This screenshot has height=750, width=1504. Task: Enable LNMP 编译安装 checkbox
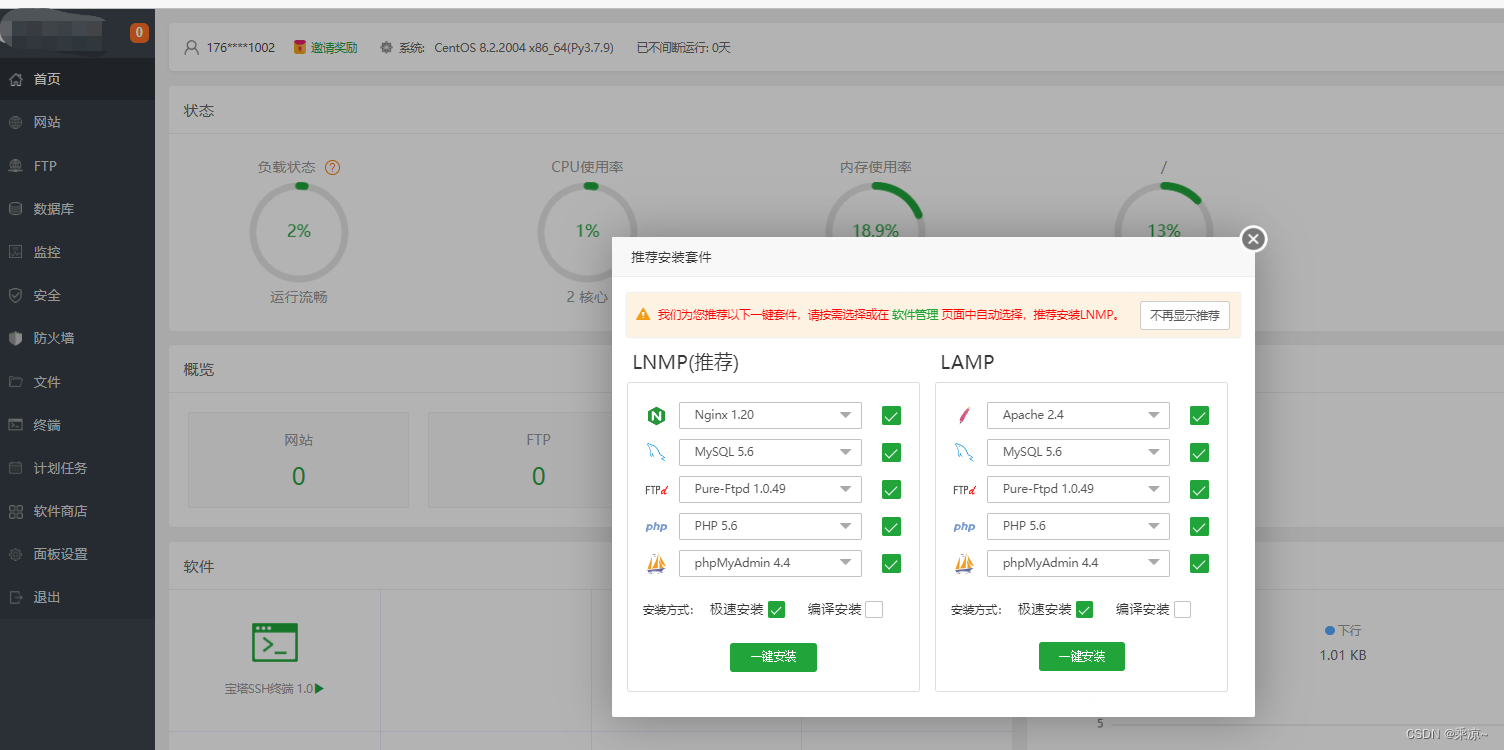(874, 610)
